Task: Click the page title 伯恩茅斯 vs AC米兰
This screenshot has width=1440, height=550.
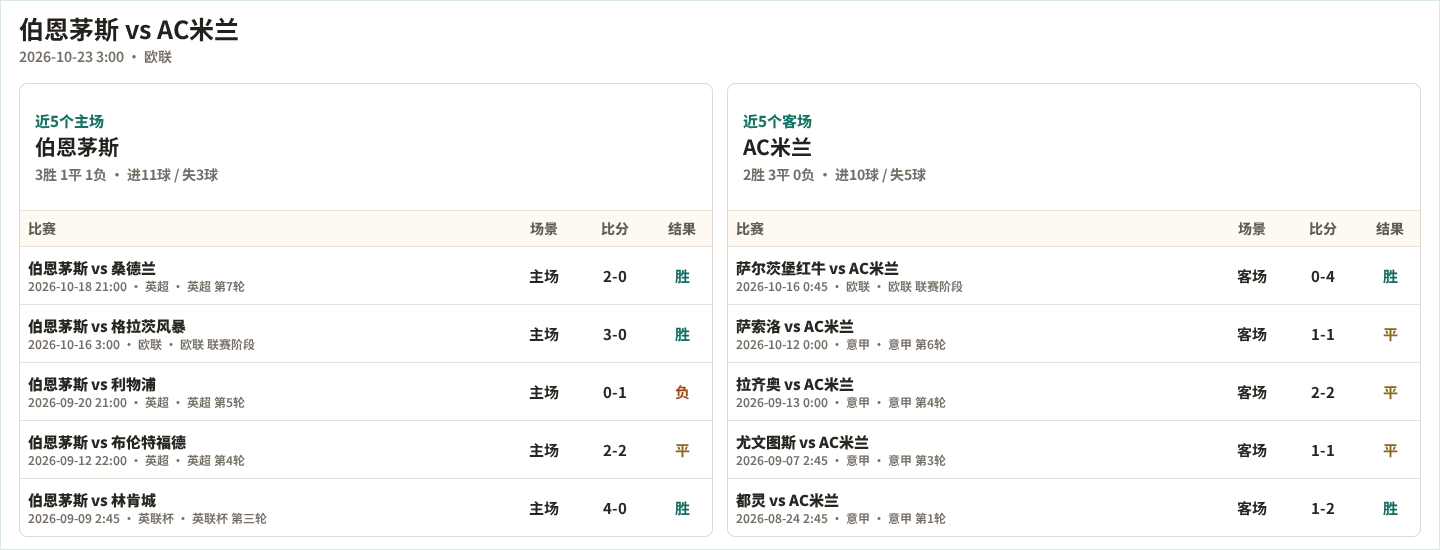Action: [129, 30]
